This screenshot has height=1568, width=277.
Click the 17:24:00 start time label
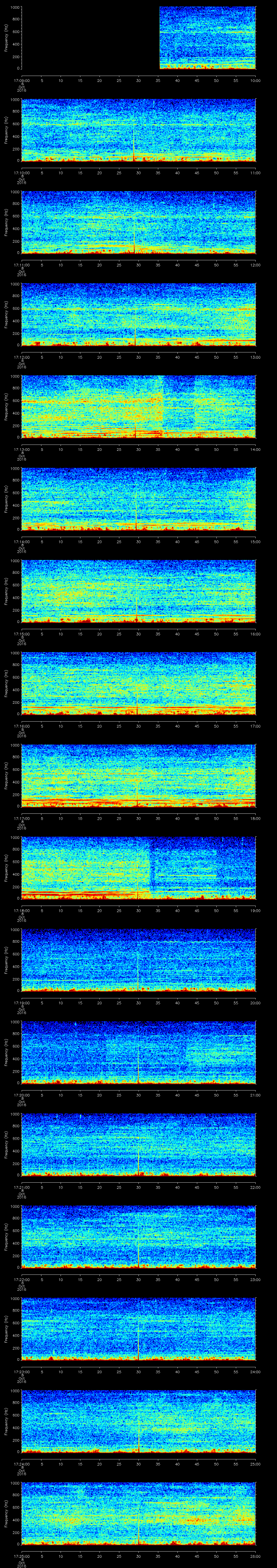[22, 1463]
